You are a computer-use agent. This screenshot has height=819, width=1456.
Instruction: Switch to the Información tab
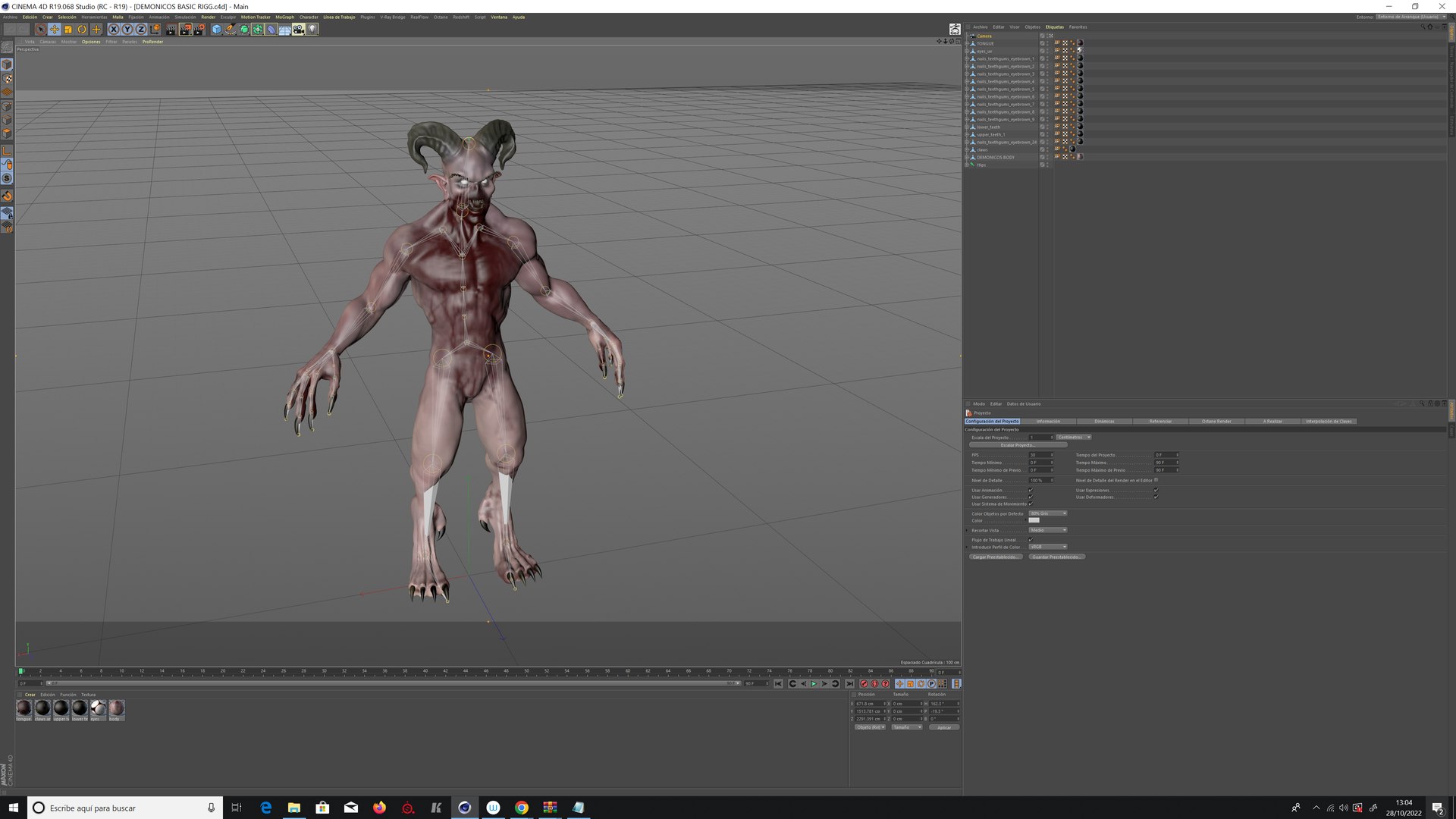[1048, 421]
